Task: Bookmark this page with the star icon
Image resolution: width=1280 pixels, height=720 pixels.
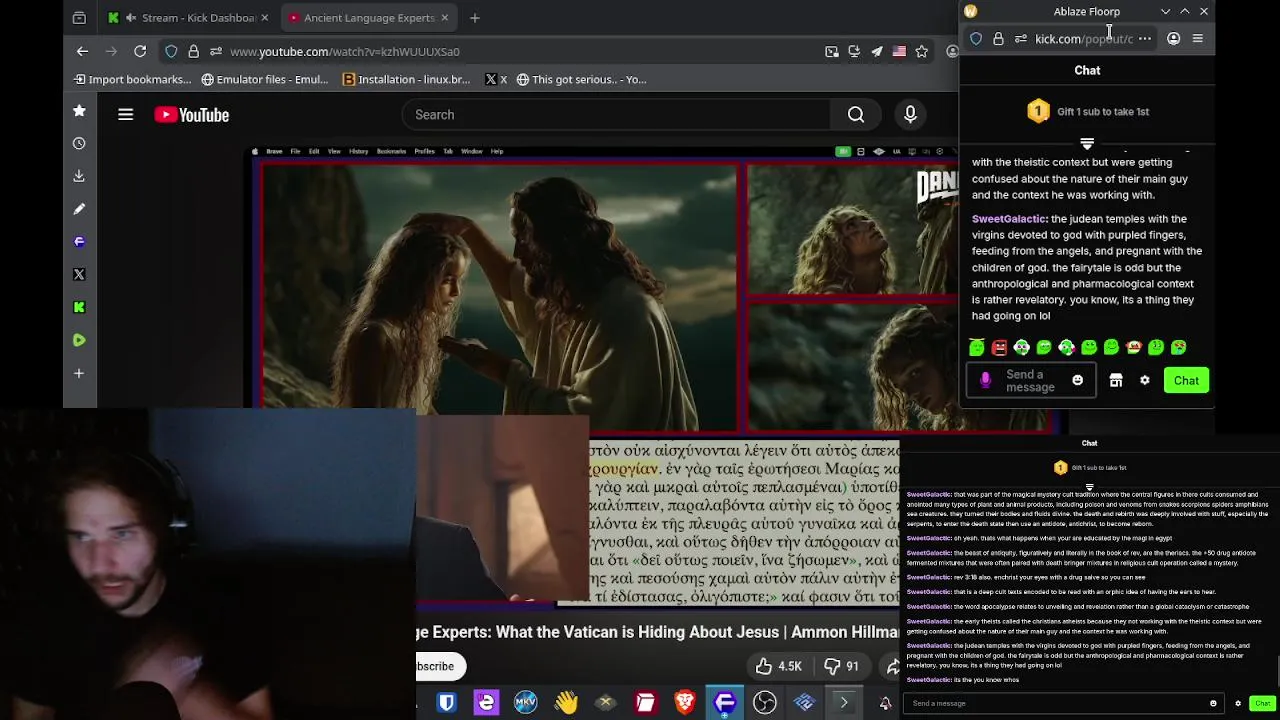Action: pos(922,51)
